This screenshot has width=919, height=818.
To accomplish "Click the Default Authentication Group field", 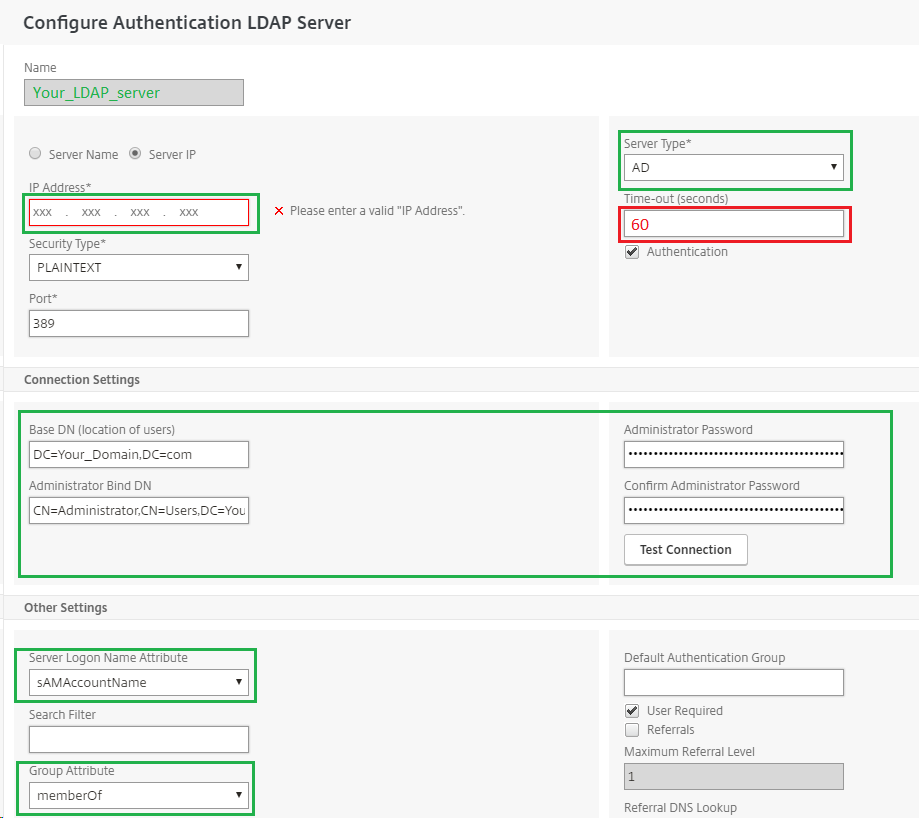I will pyautogui.click(x=733, y=682).
